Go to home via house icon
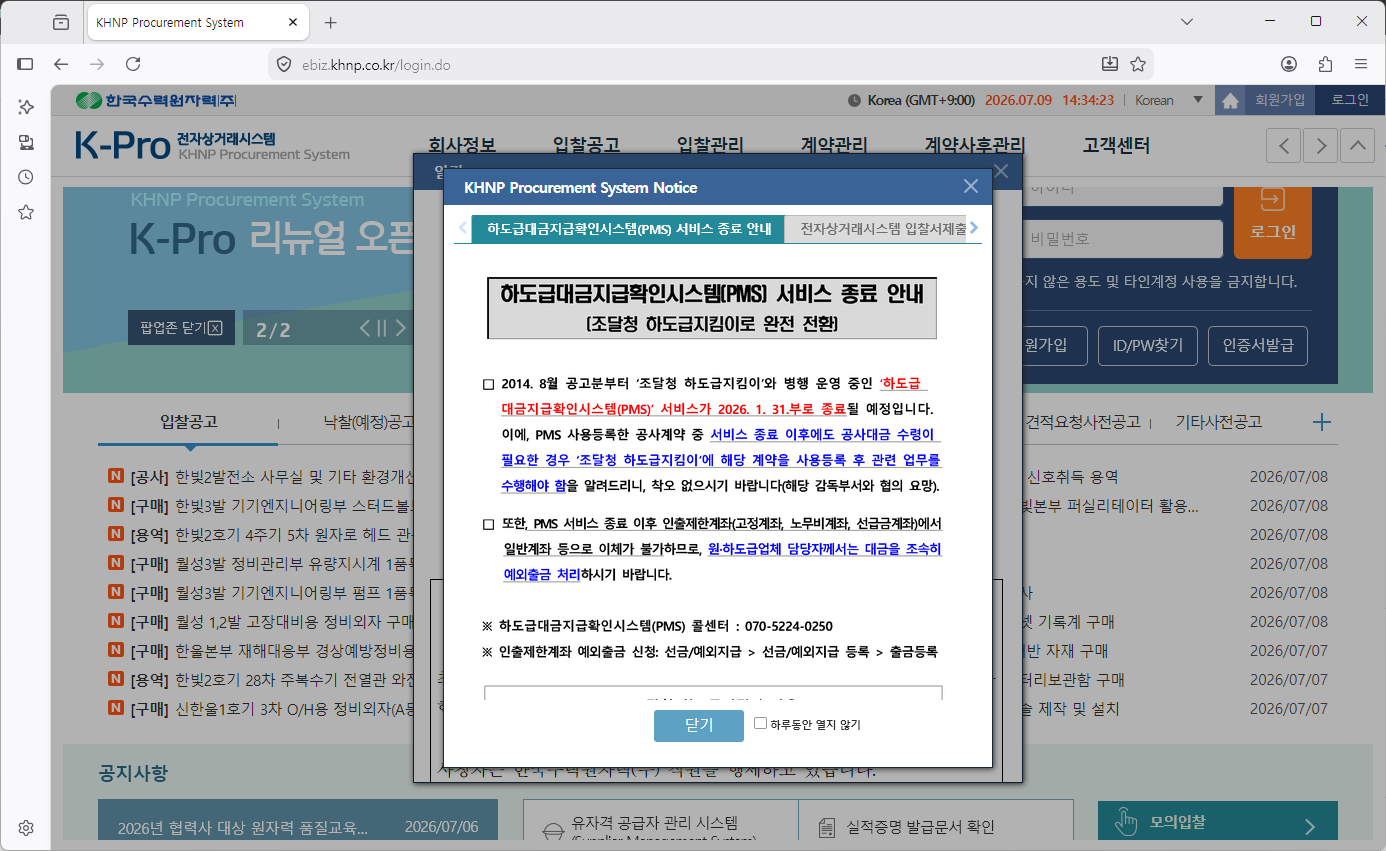Image resolution: width=1386 pixels, height=851 pixels. (1230, 100)
